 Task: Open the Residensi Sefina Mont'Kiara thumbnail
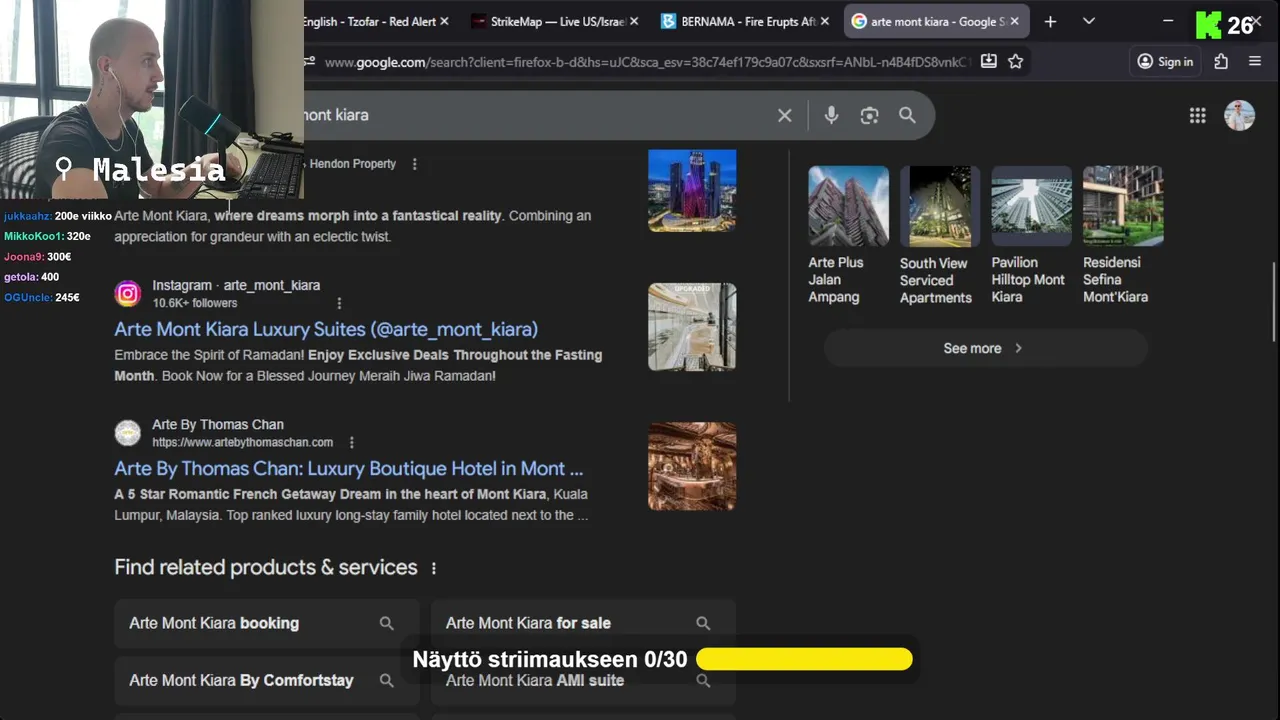coord(1123,206)
